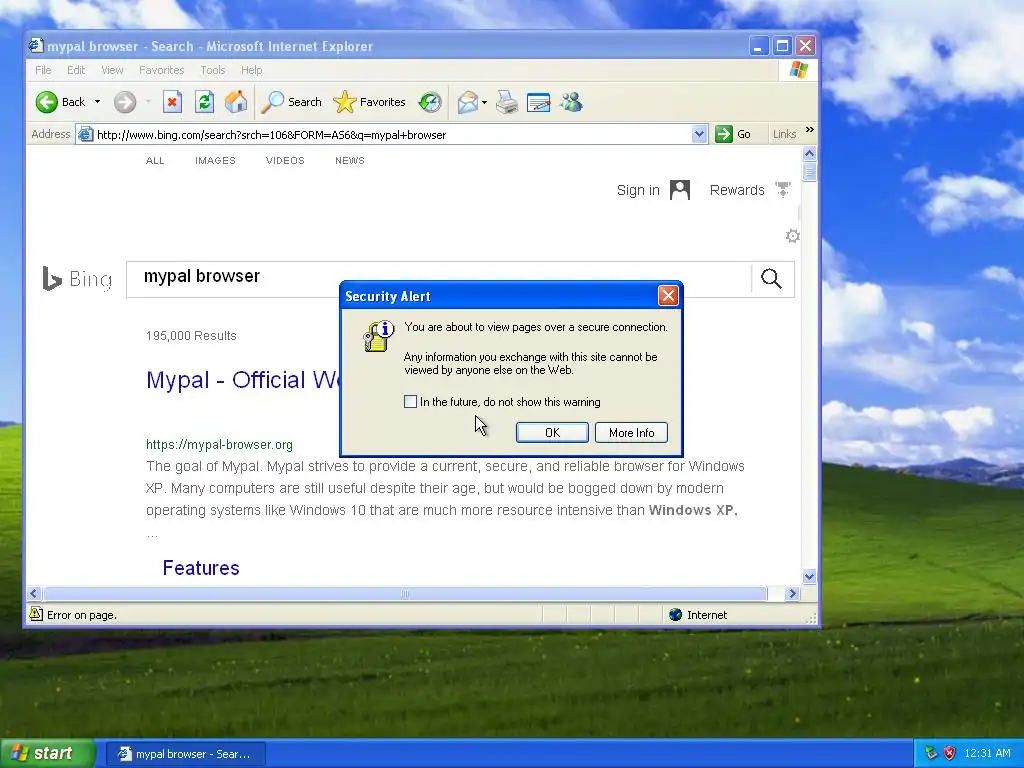Click the Sign in person avatar icon
Screen dimensions: 1024x768
[x=680, y=190]
